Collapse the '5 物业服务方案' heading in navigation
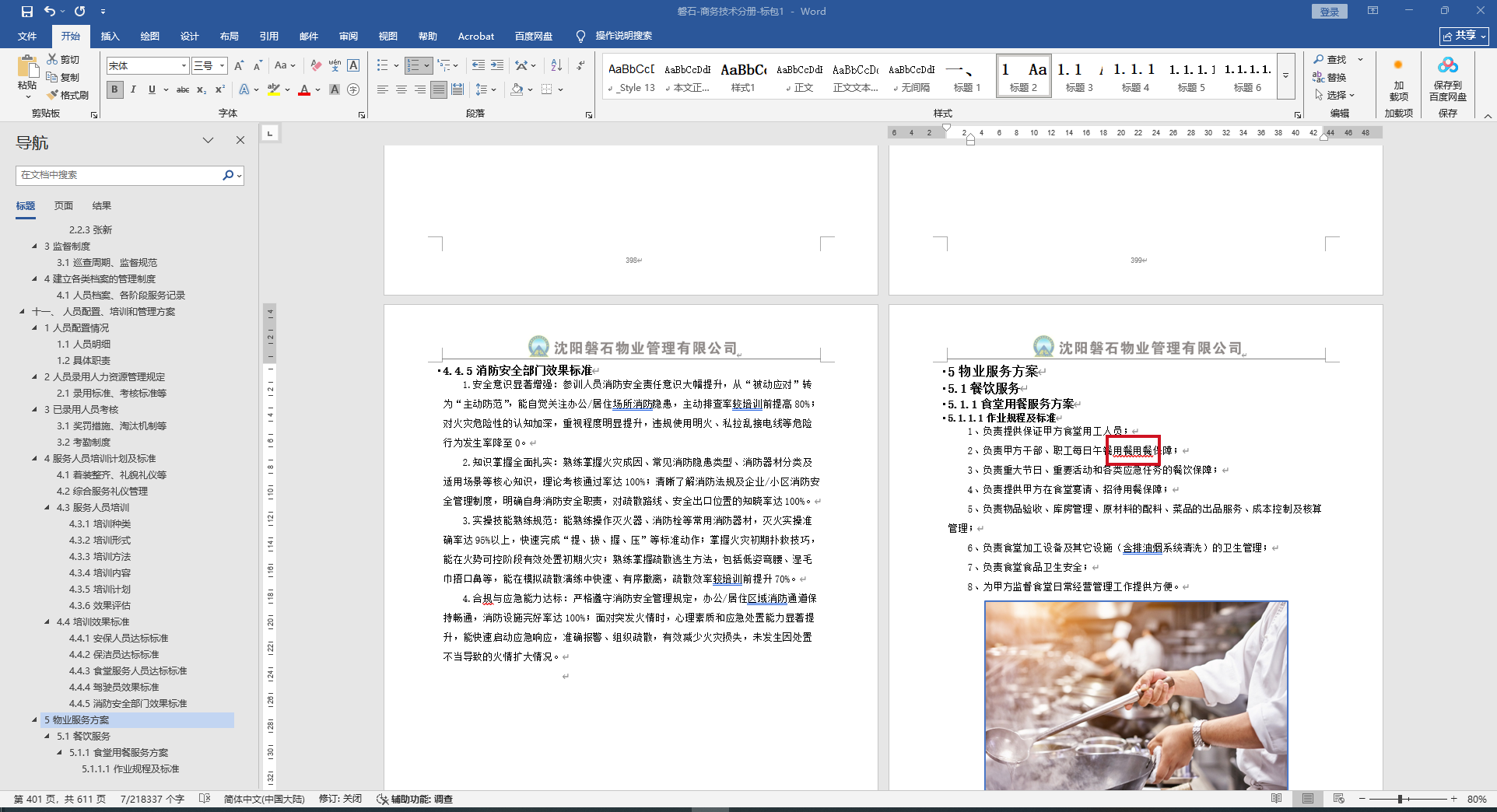 pos(34,720)
